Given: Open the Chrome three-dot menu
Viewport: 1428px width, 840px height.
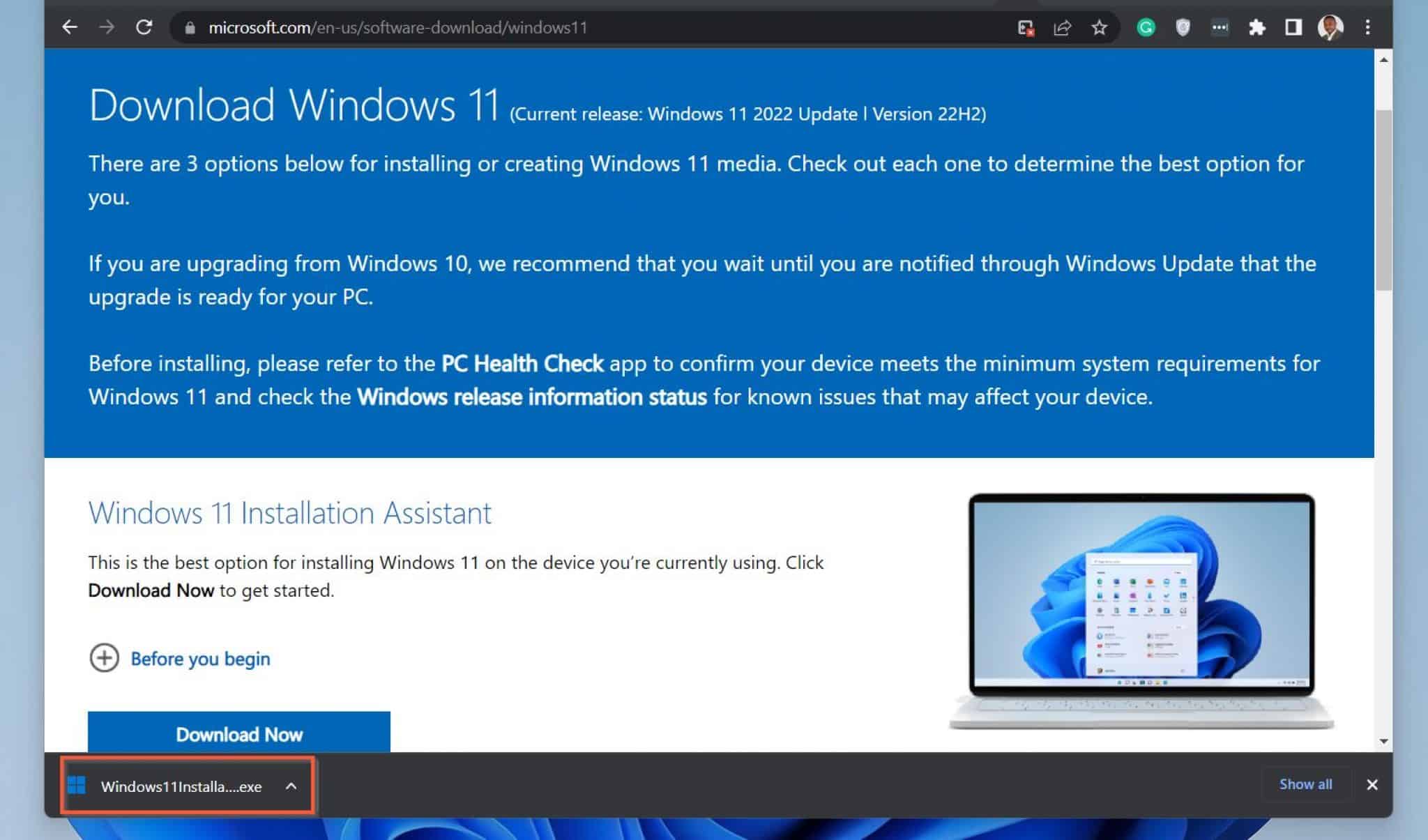Looking at the screenshot, I should [1368, 27].
